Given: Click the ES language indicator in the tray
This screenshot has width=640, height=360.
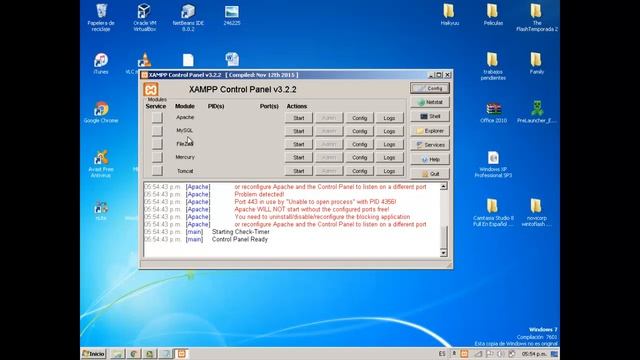Looking at the screenshot, I should point(442,354).
